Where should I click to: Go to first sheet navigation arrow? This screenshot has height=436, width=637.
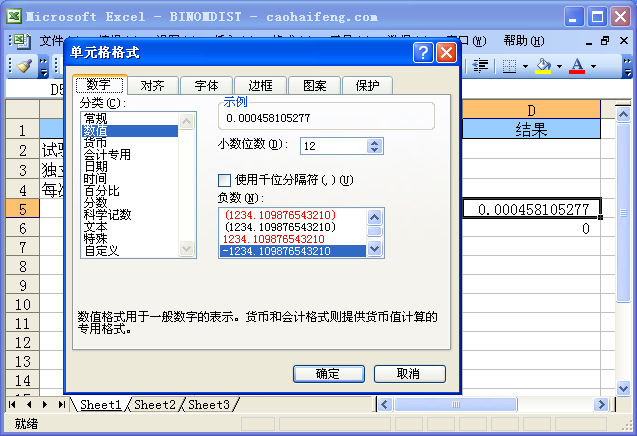tap(12, 404)
